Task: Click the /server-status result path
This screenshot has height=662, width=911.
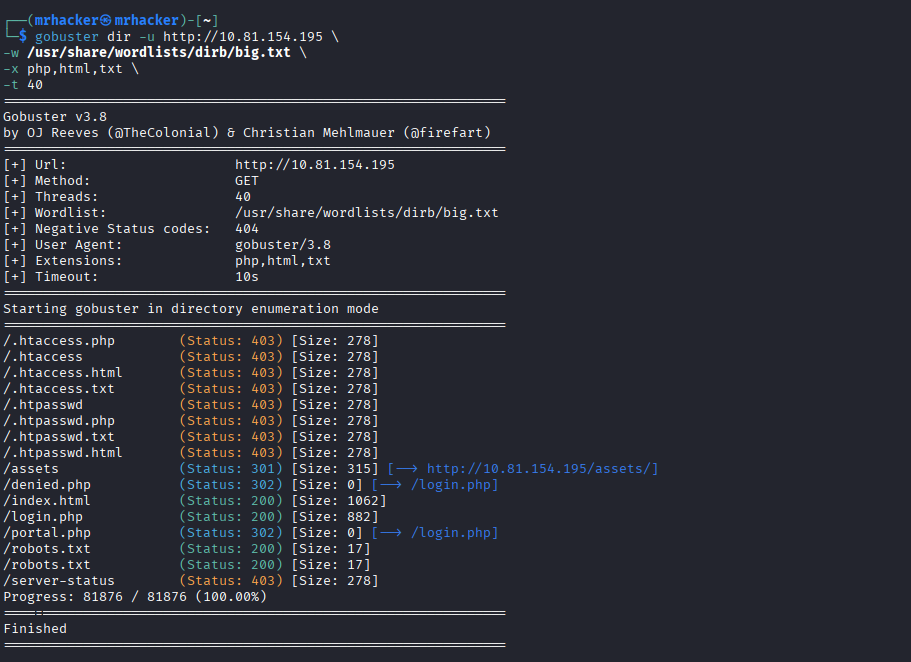Action: pos(59,581)
